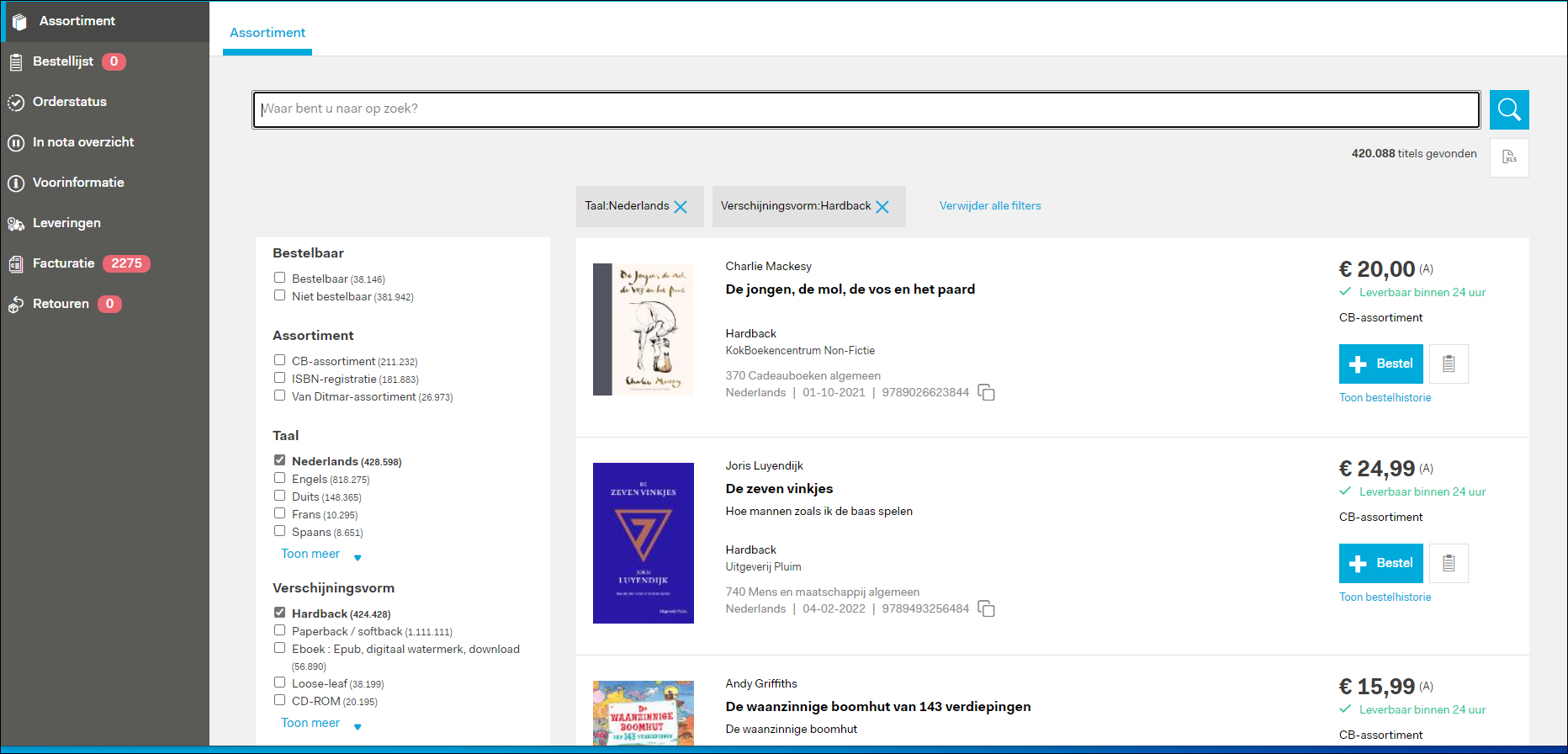The width and height of the screenshot is (1568, 754).
Task: Open title De waanzinnige boomhut van 143 verdiepingen
Action: pyautogui.click(x=878, y=707)
